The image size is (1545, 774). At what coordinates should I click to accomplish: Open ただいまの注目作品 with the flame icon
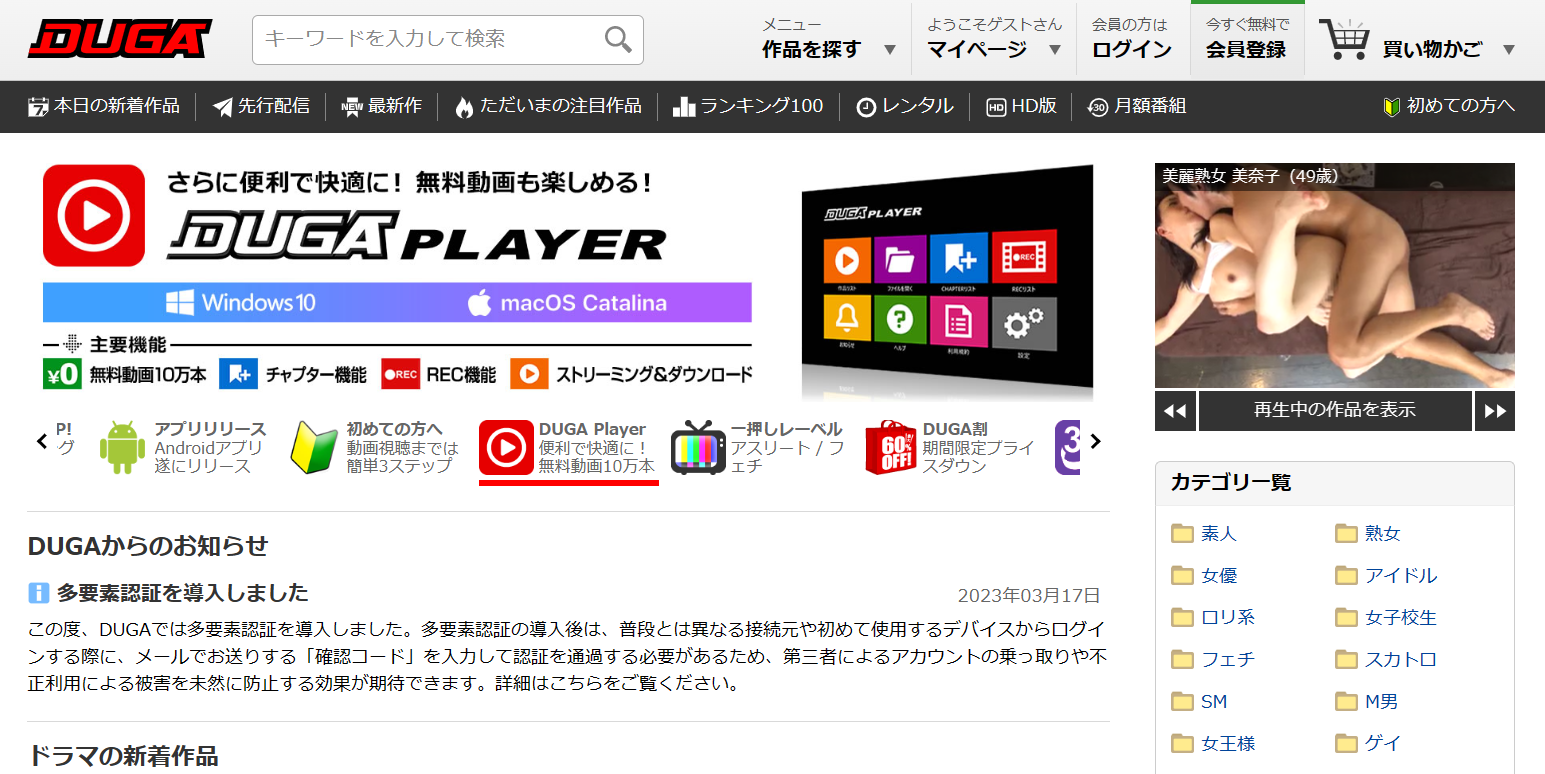coord(548,106)
